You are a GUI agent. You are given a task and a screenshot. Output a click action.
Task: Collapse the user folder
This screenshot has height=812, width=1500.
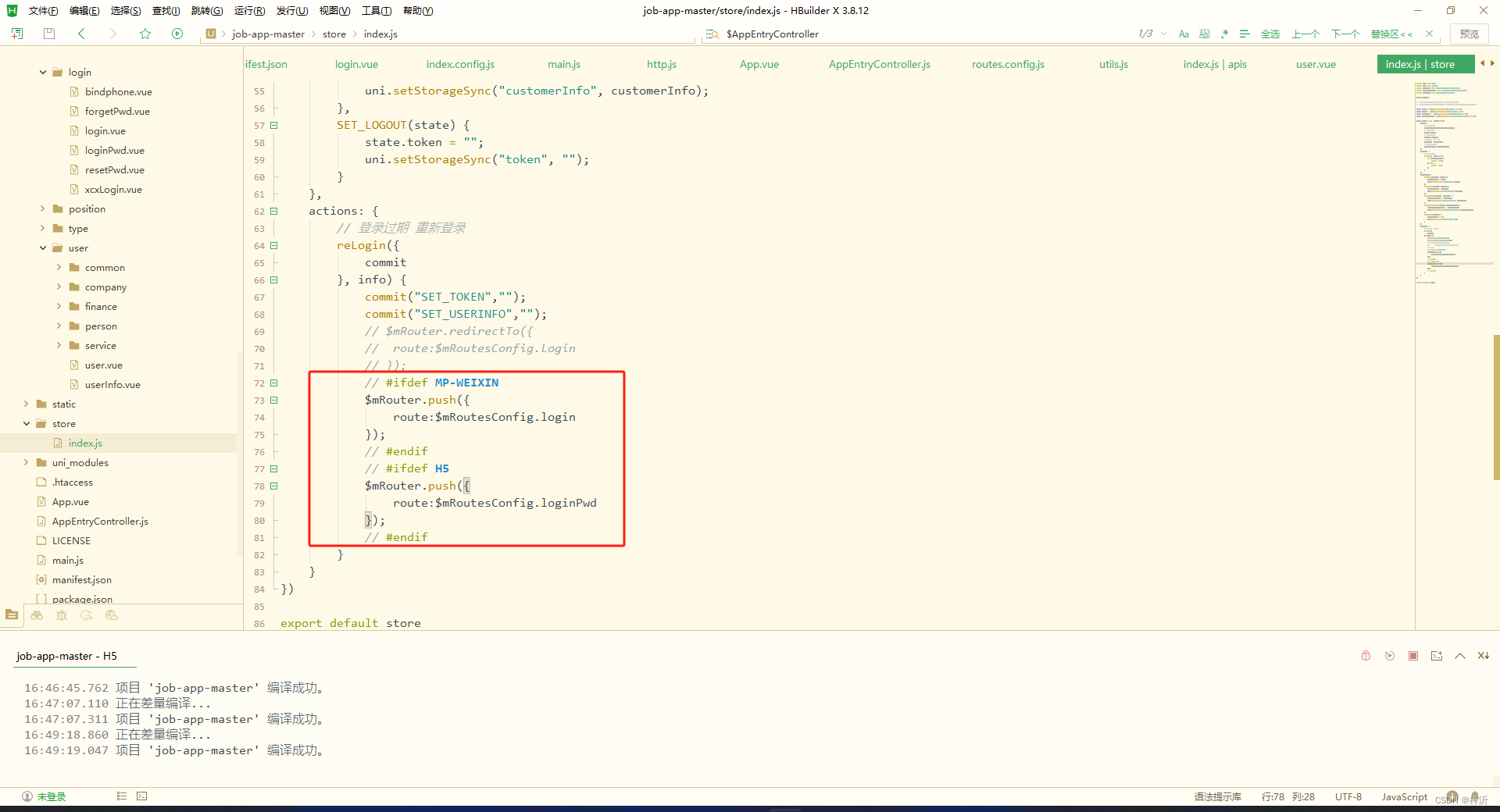click(x=43, y=248)
